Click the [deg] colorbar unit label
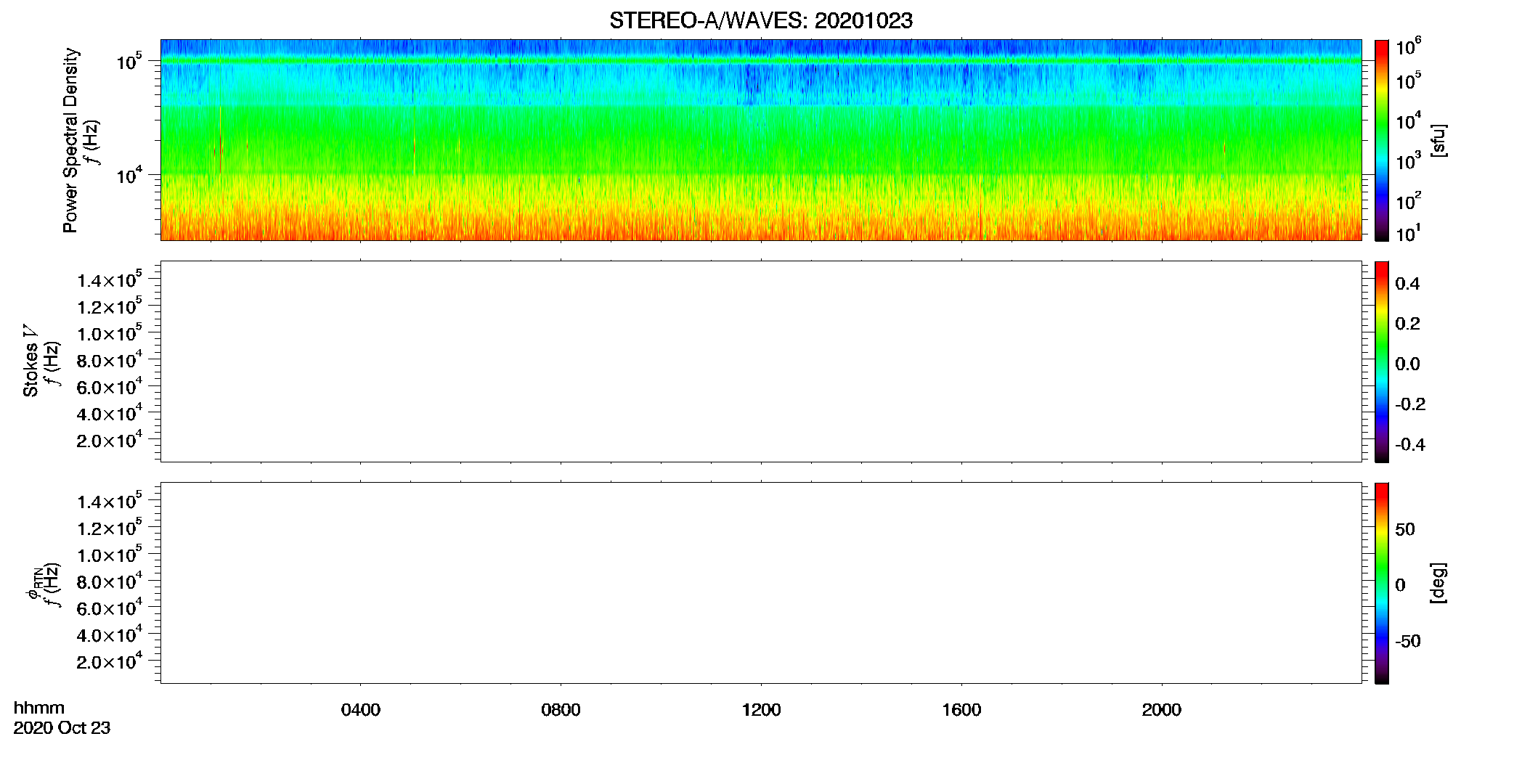The height and width of the screenshot is (784, 1522). coord(1438,583)
